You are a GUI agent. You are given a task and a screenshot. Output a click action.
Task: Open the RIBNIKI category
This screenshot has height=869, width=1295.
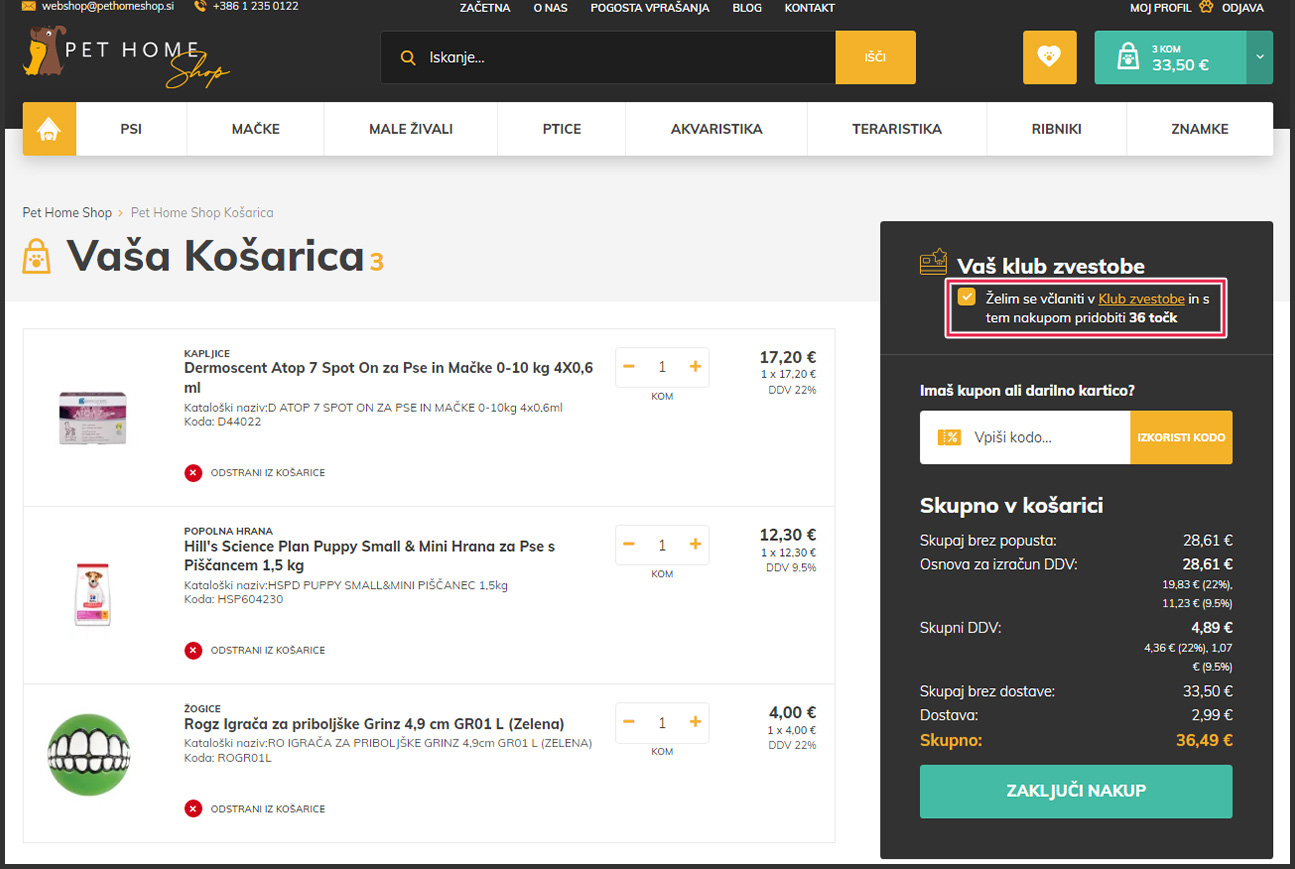[1057, 129]
